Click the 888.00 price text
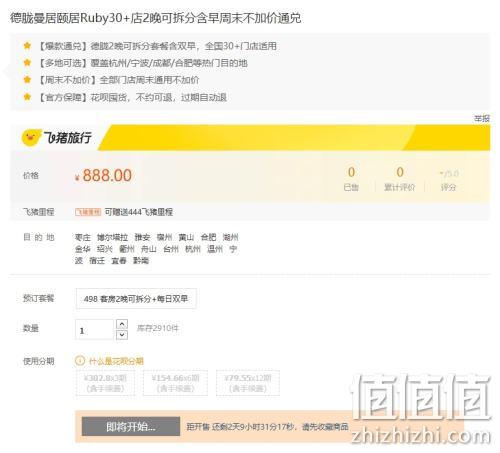 pos(107,175)
